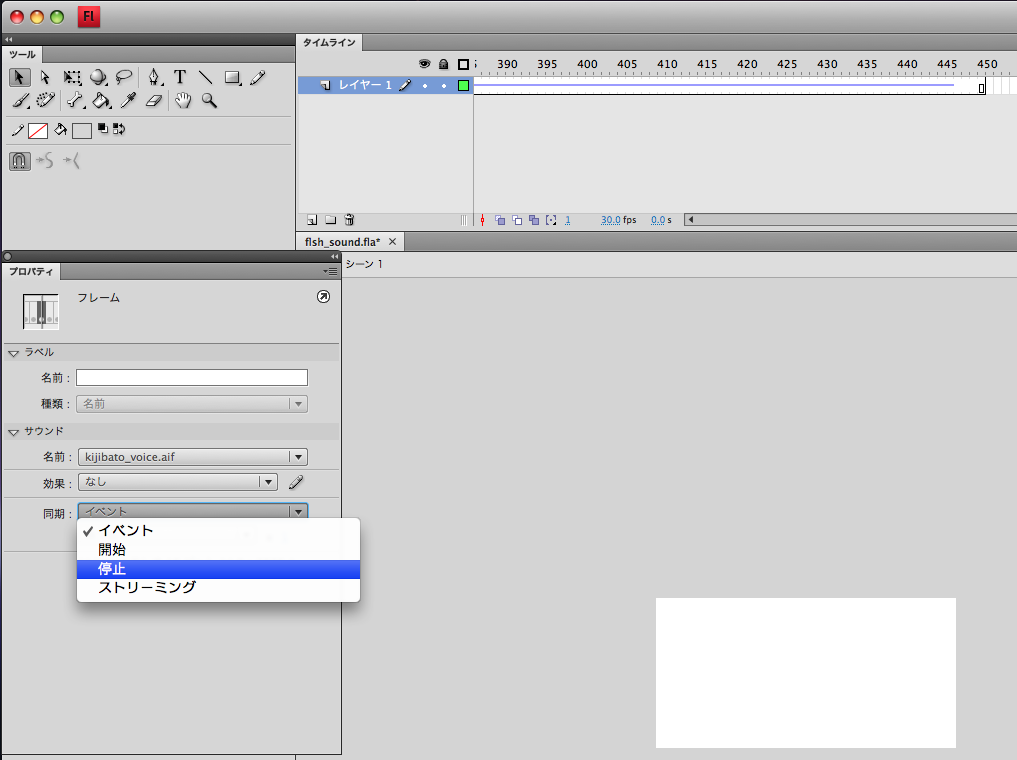Click in the frame label 名前 field

point(192,377)
